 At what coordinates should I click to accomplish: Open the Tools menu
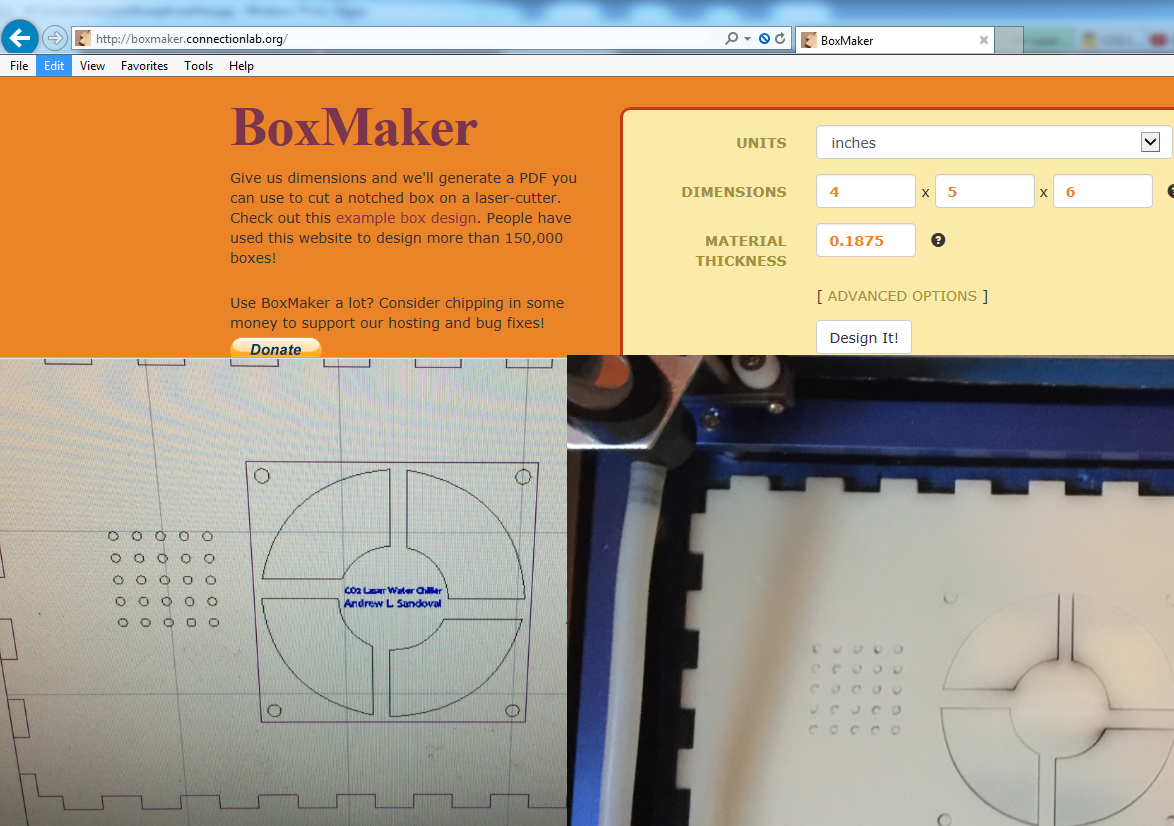coord(198,66)
